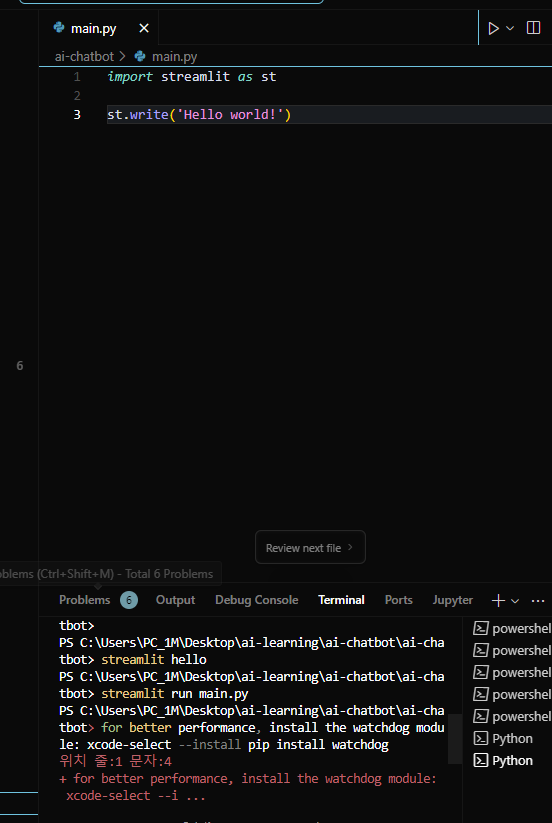552x823 pixels.
Task: Create new terminal with plus icon
Action: [x=498, y=600]
